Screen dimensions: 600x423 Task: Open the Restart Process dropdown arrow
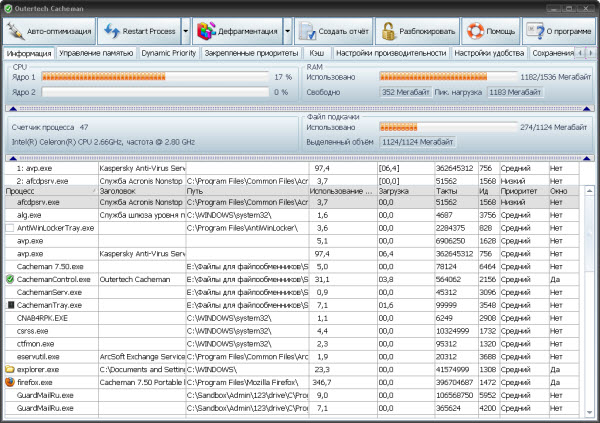[x=186, y=29]
